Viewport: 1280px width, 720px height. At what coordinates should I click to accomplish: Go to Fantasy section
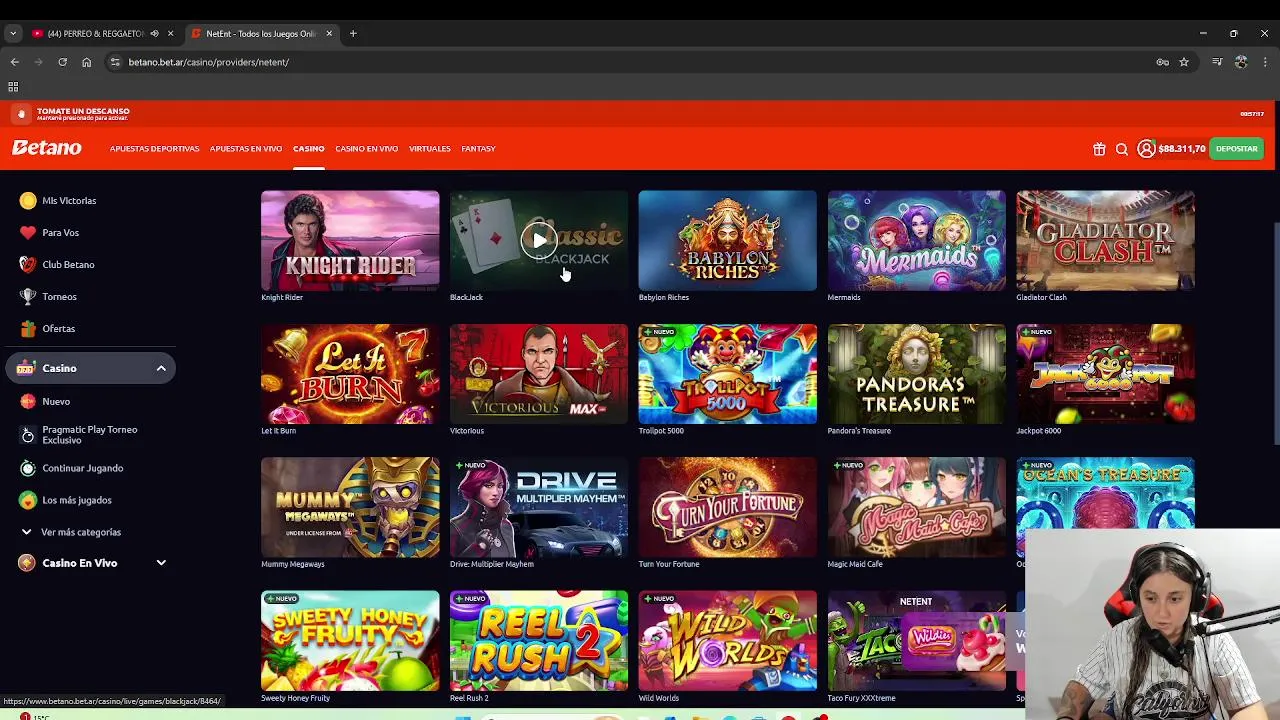click(478, 149)
